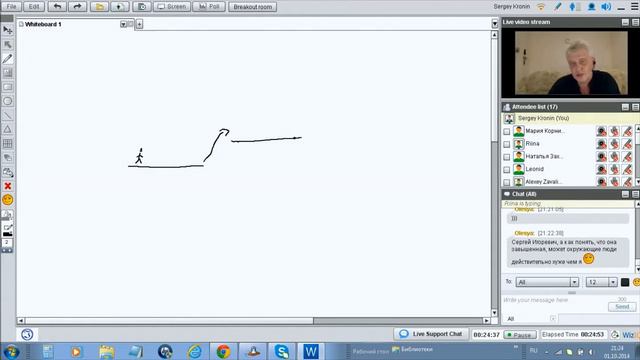Expand the Live video stream panel options

point(636,22)
